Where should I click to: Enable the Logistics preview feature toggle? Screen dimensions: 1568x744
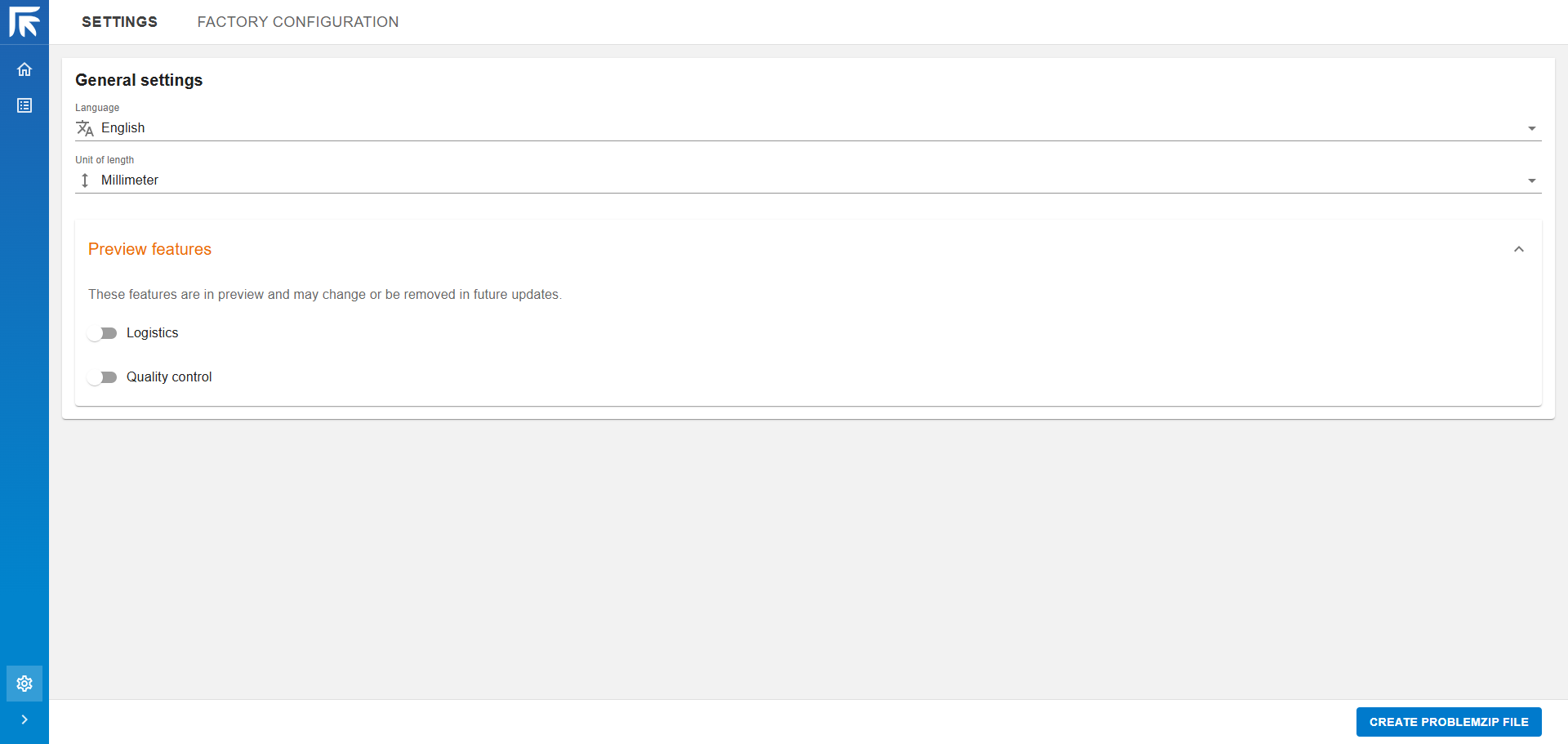click(x=102, y=333)
